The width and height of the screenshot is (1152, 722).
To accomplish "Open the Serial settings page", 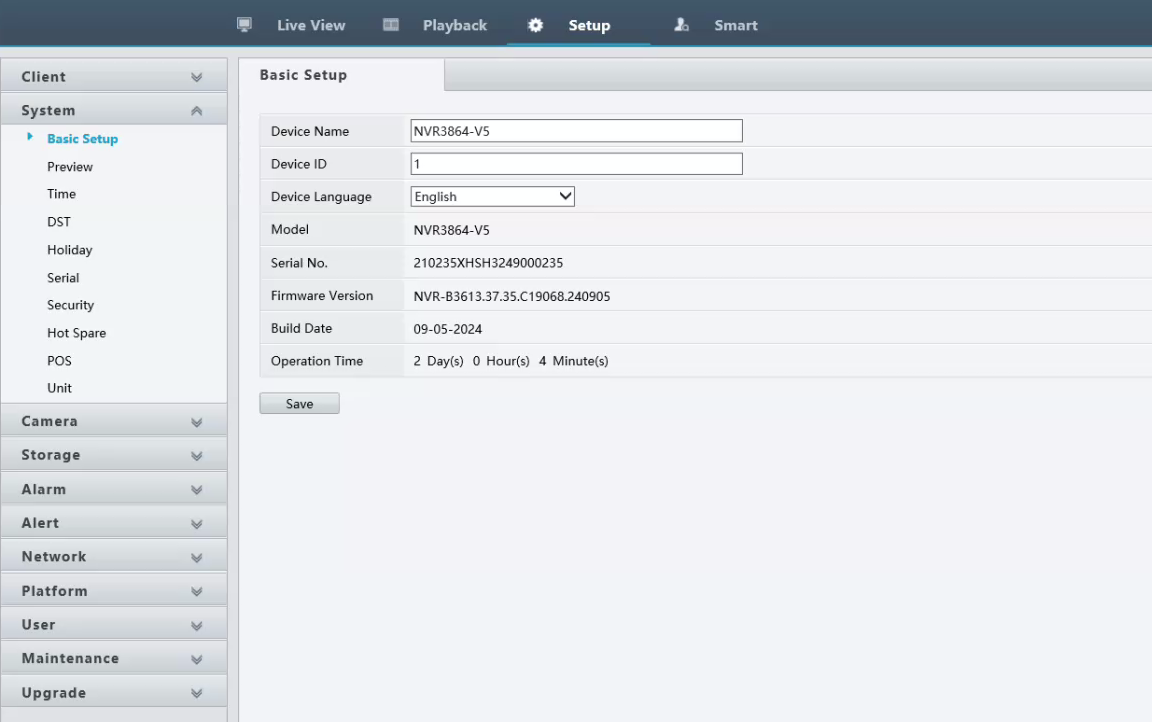I will [63, 278].
